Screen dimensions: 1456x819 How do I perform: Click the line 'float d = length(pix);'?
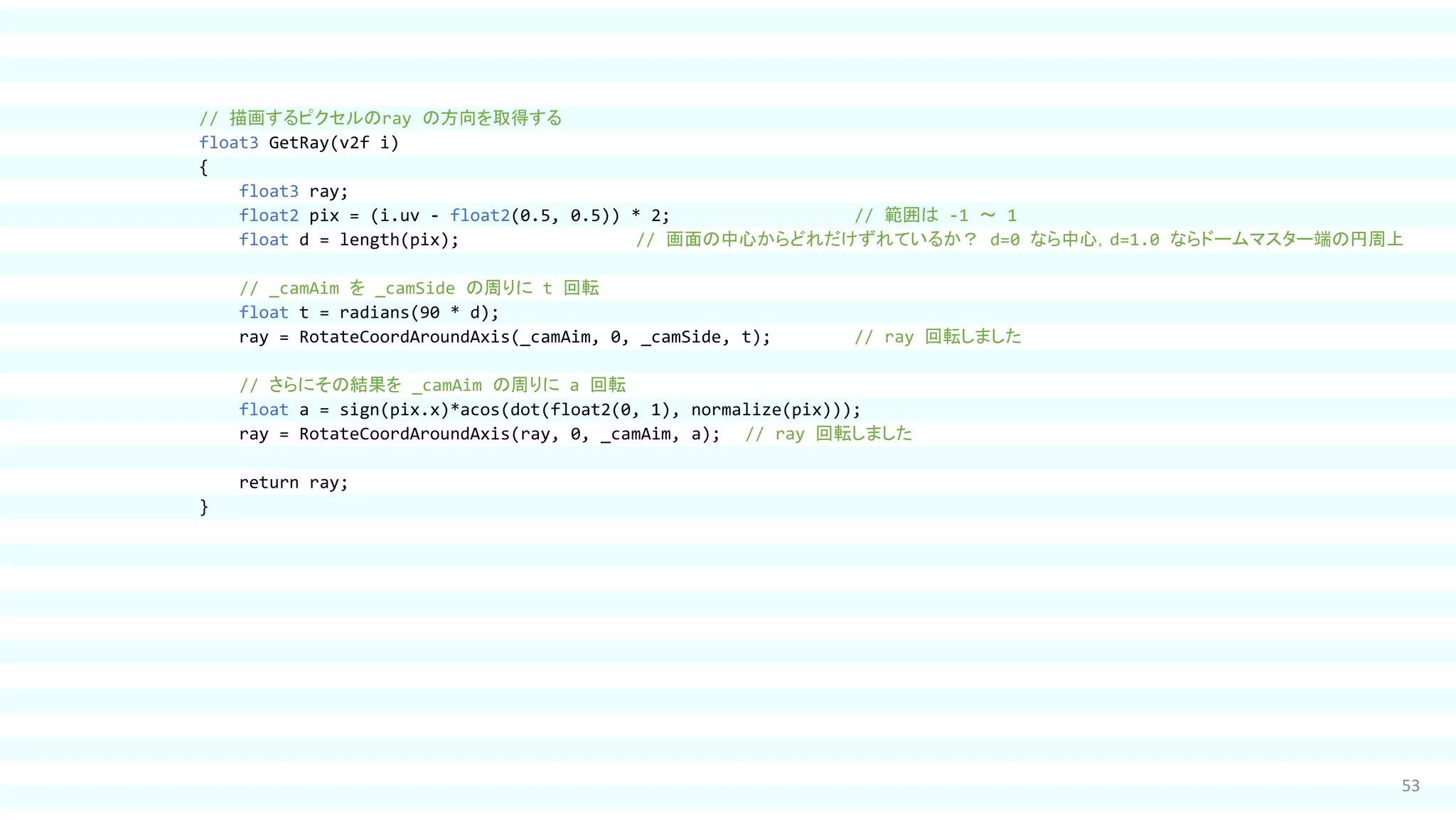349,240
